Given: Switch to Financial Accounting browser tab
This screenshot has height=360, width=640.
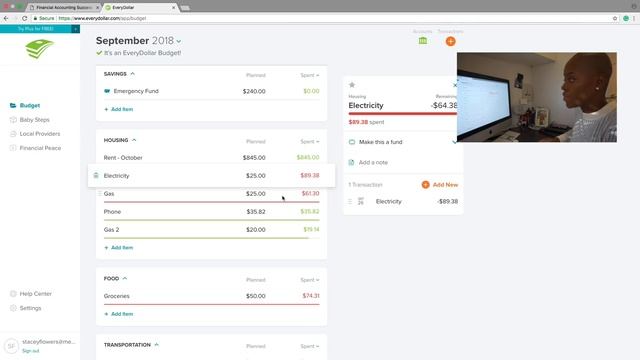Looking at the screenshot, I should click(x=64, y=7).
